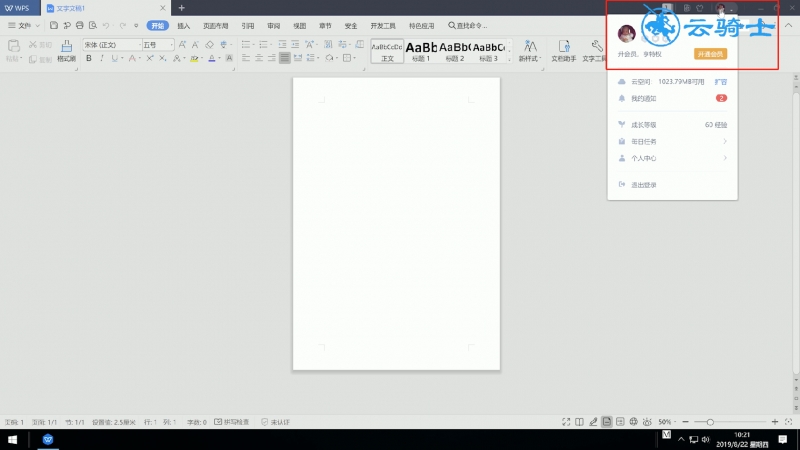This screenshot has width=800, height=450.
Task: Click the zoom slider handle
Action: click(710, 422)
